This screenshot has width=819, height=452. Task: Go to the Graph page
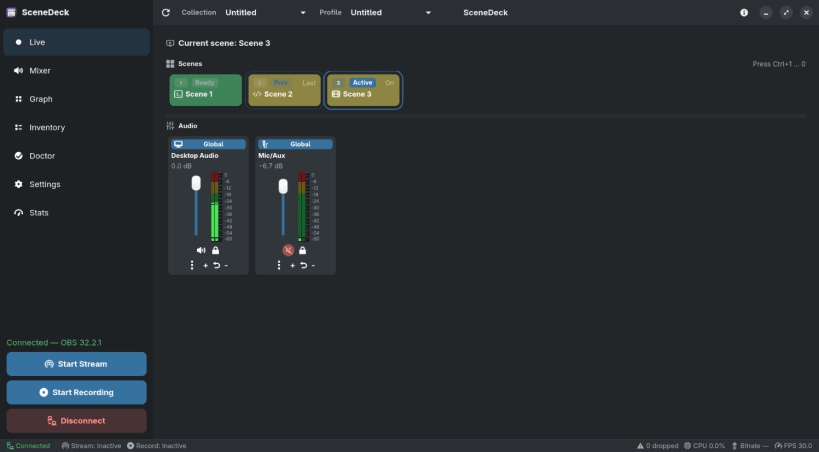point(76,99)
